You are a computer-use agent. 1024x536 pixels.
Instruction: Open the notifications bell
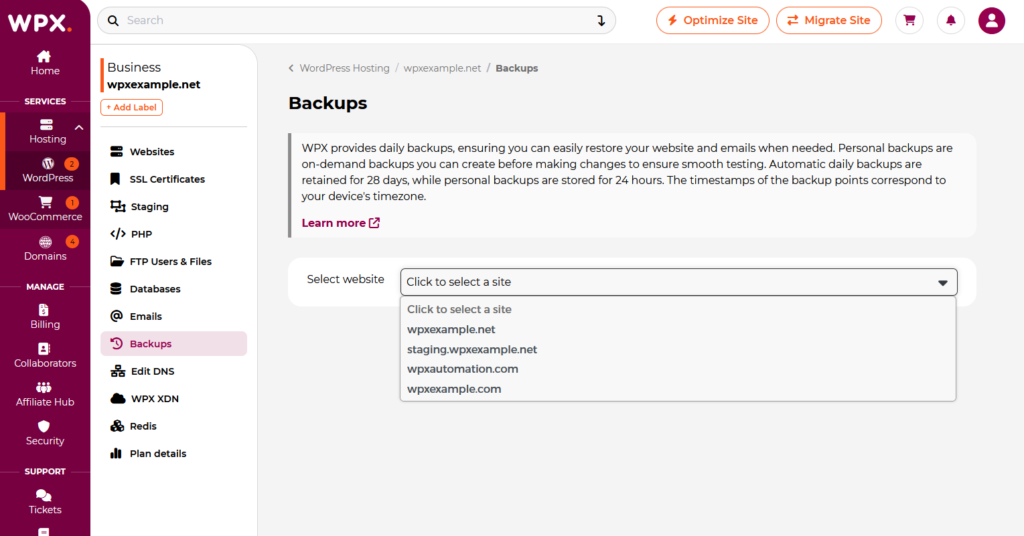(951, 20)
